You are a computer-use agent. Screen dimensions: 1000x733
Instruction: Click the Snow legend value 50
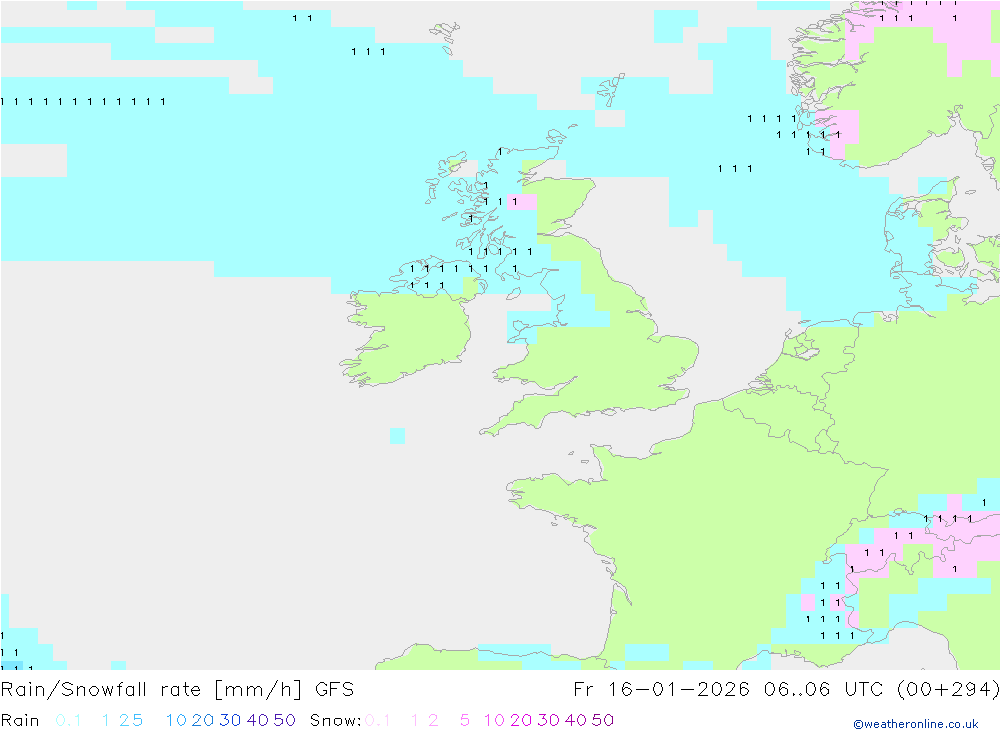point(603,720)
